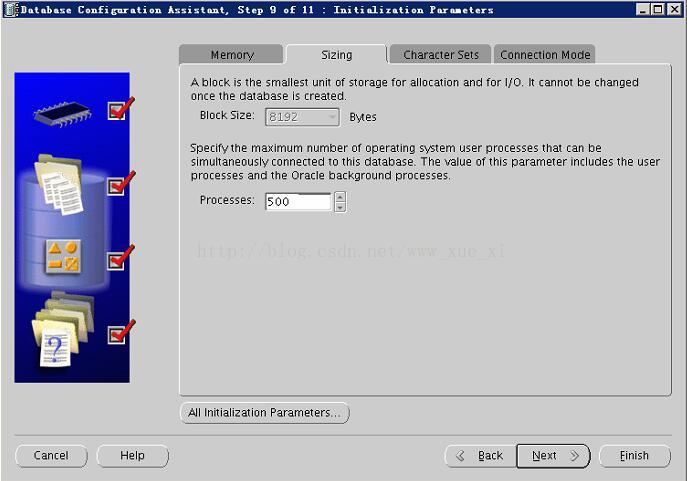Click the Finish button
The width and height of the screenshot is (687, 481).
(x=634, y=456)
